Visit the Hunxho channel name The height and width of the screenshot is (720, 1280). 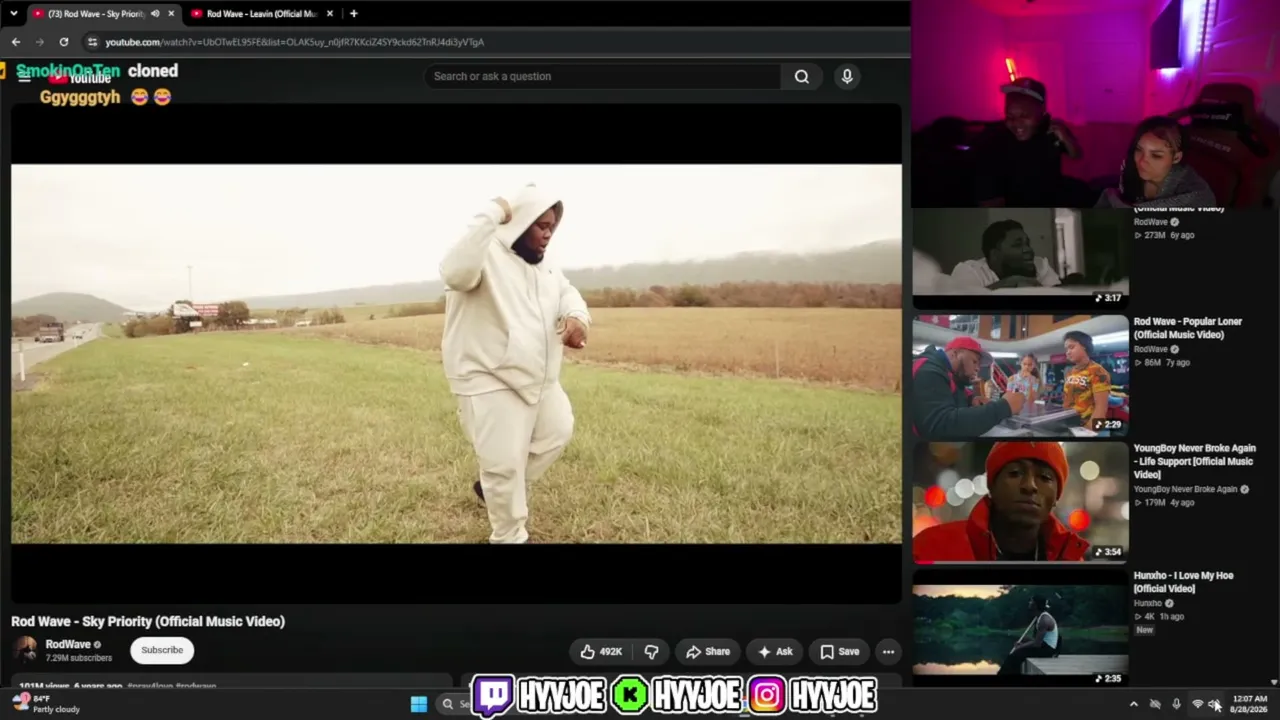pyautogui.click(x=1148, y=604)
